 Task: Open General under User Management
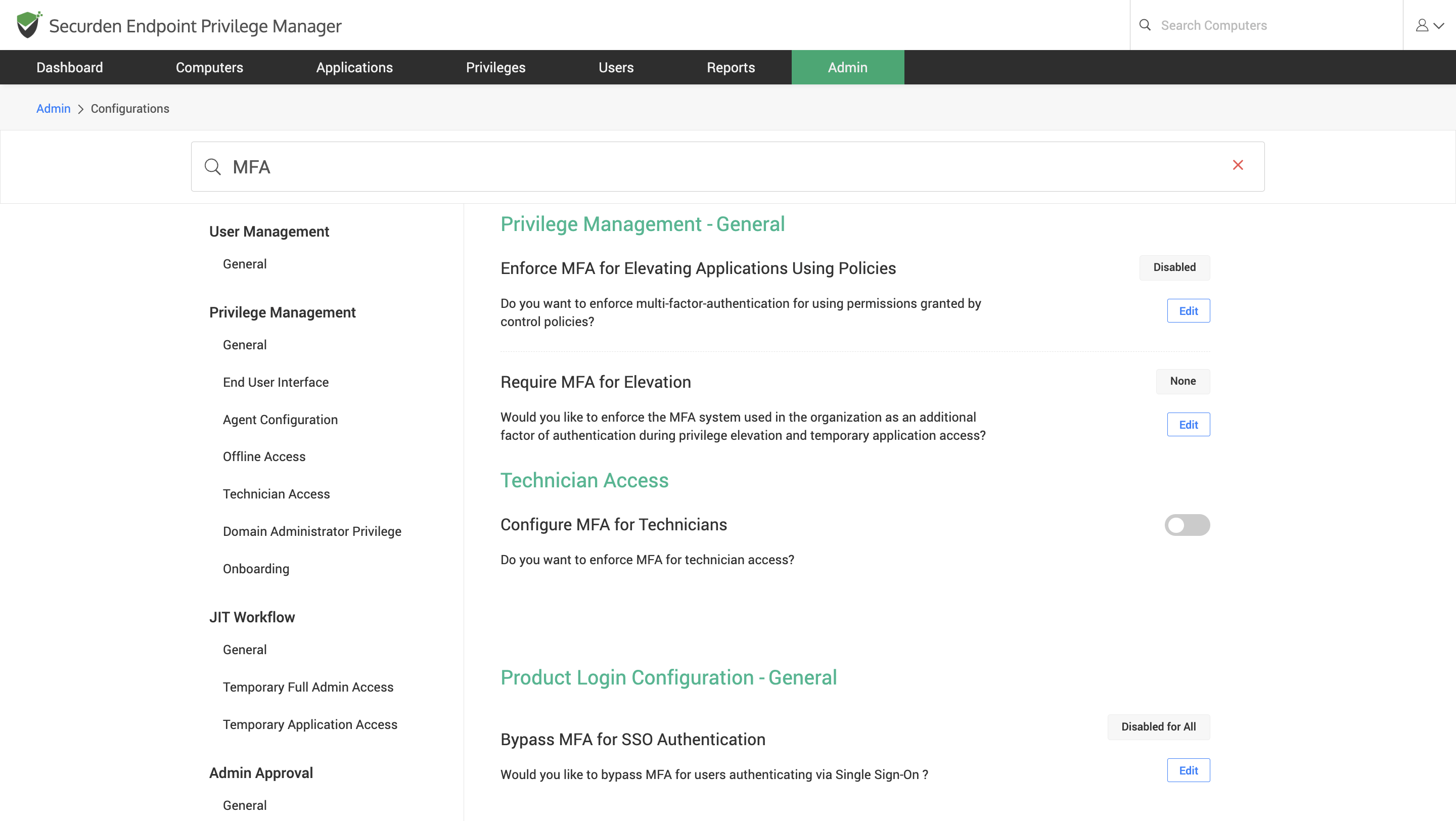[x=245, y=264]
